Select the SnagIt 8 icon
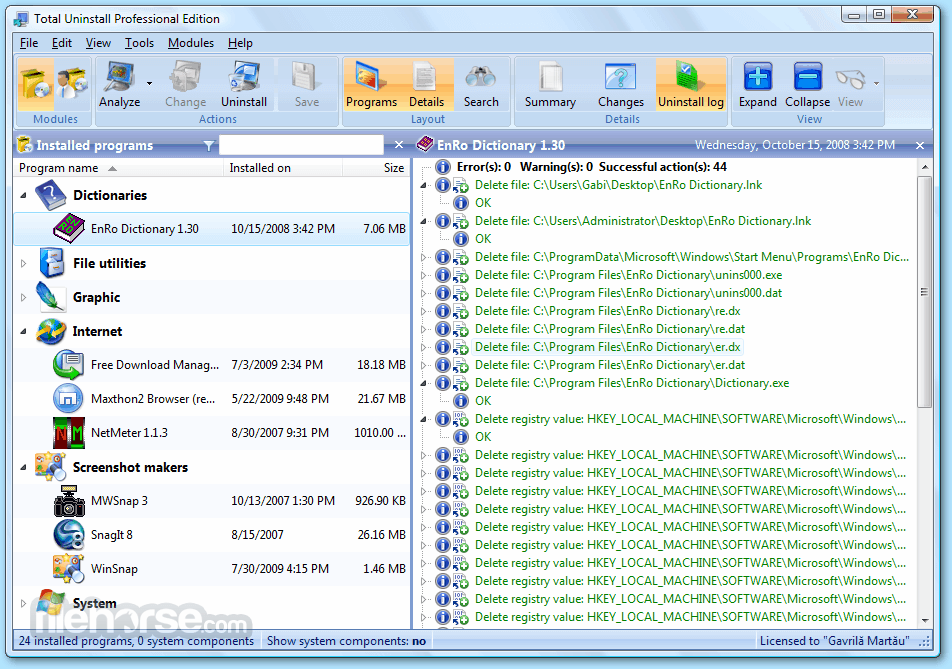952x669 pixels. tap(69, 535)
